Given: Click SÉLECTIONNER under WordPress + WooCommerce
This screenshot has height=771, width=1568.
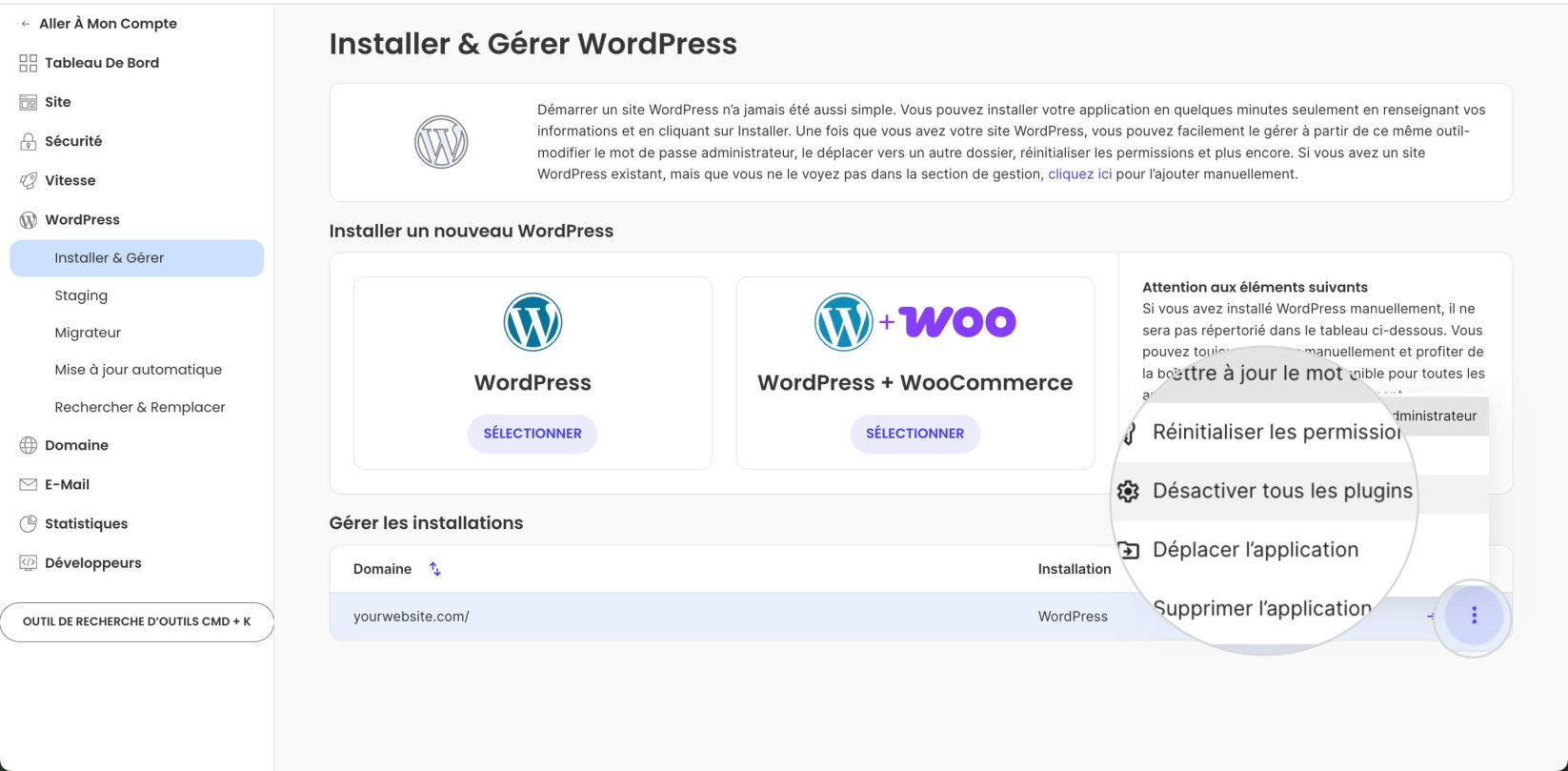Looking at the screenshot, I should point(915,434).
